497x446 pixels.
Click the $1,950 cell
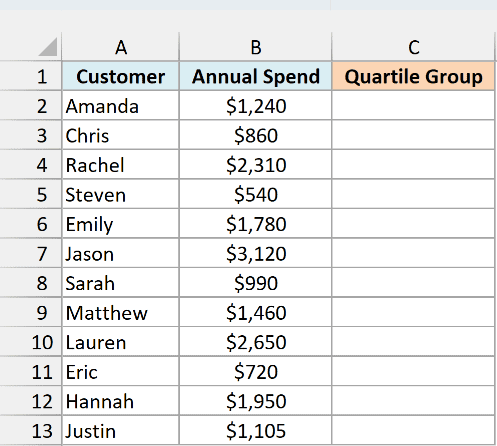click(x=255, y=401)
